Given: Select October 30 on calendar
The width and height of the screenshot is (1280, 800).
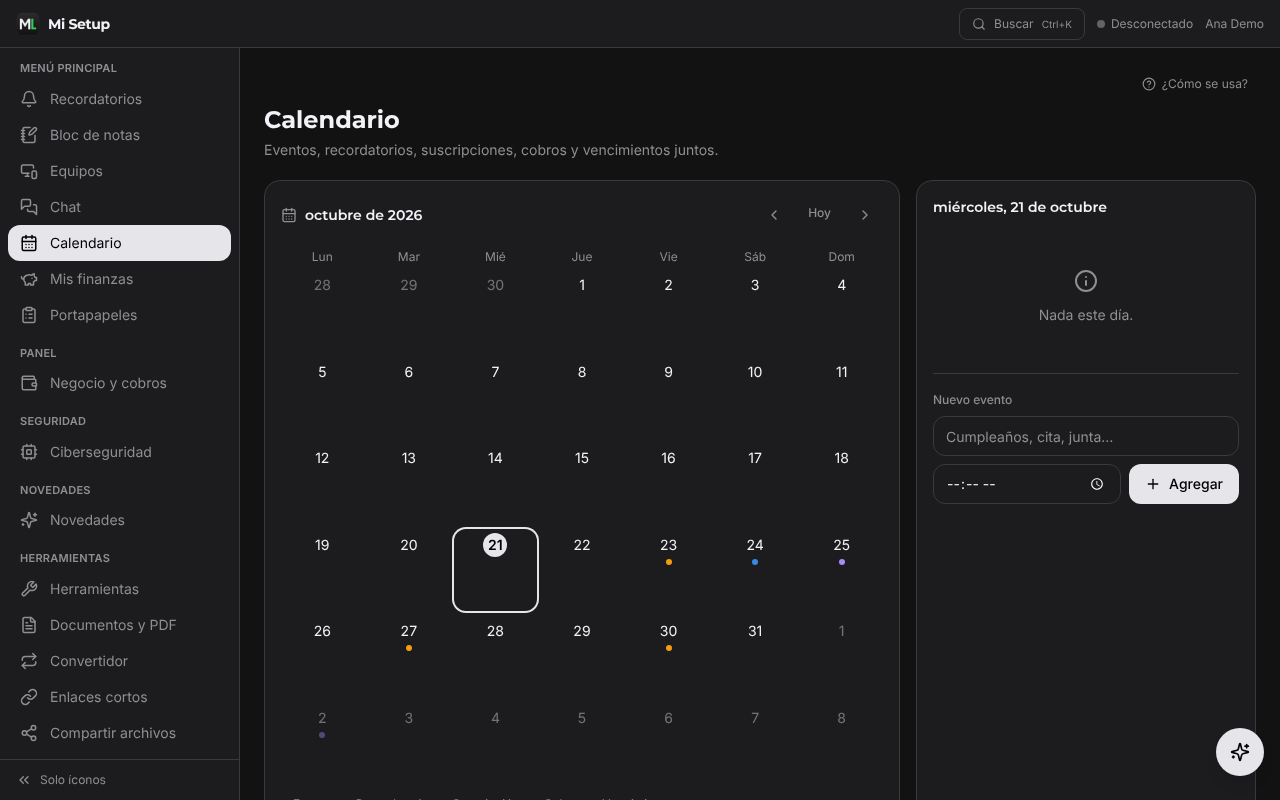Looking at the screenshot, I should click(668, 656).
